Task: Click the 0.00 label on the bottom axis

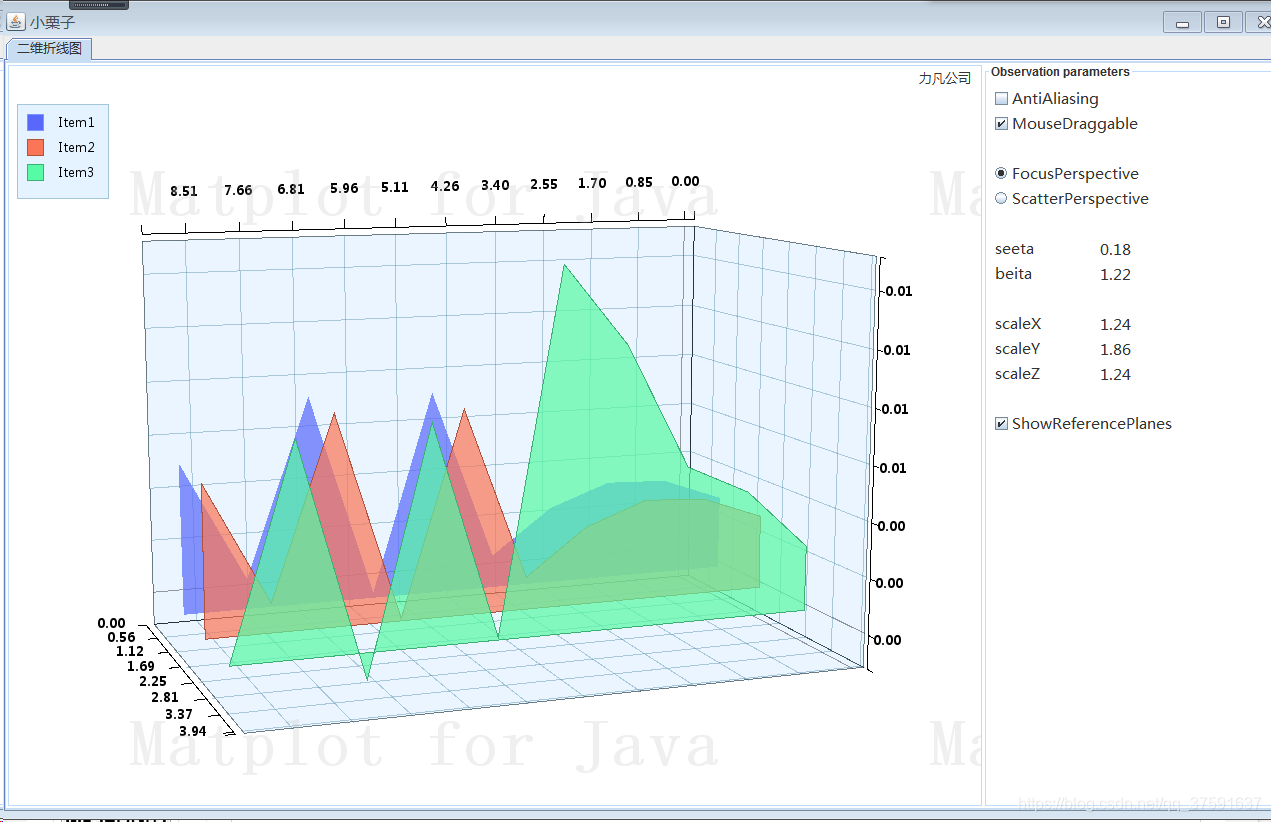Action: 111,622
